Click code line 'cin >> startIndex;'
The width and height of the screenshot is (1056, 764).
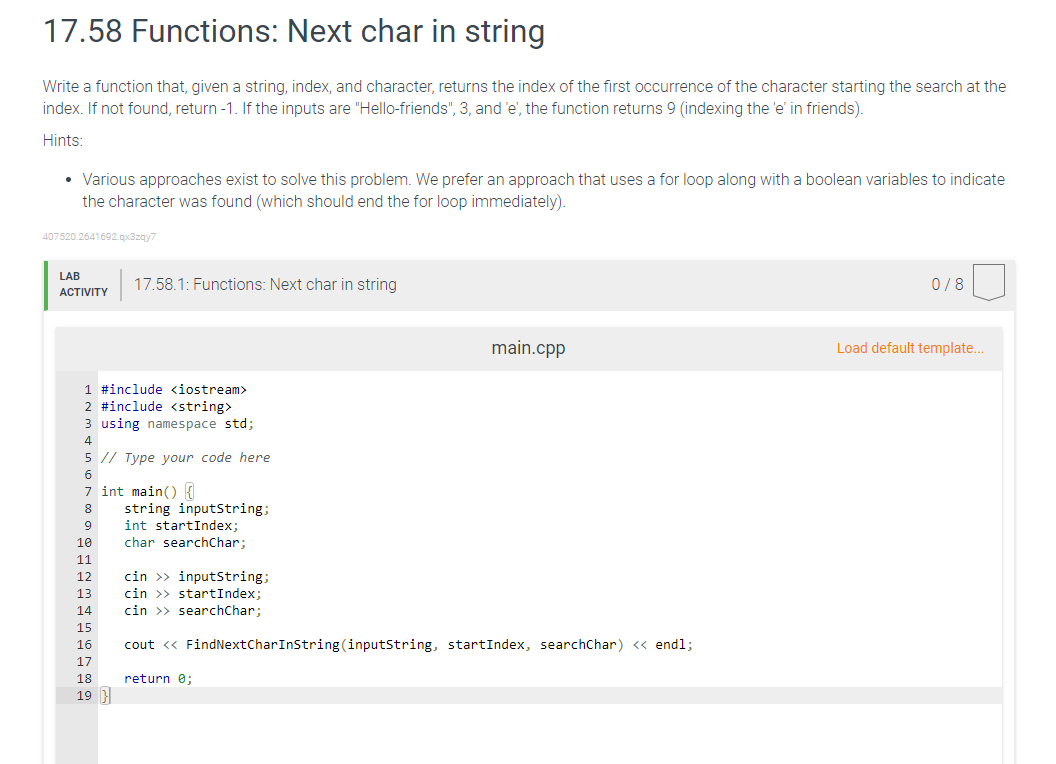(193, 594)
